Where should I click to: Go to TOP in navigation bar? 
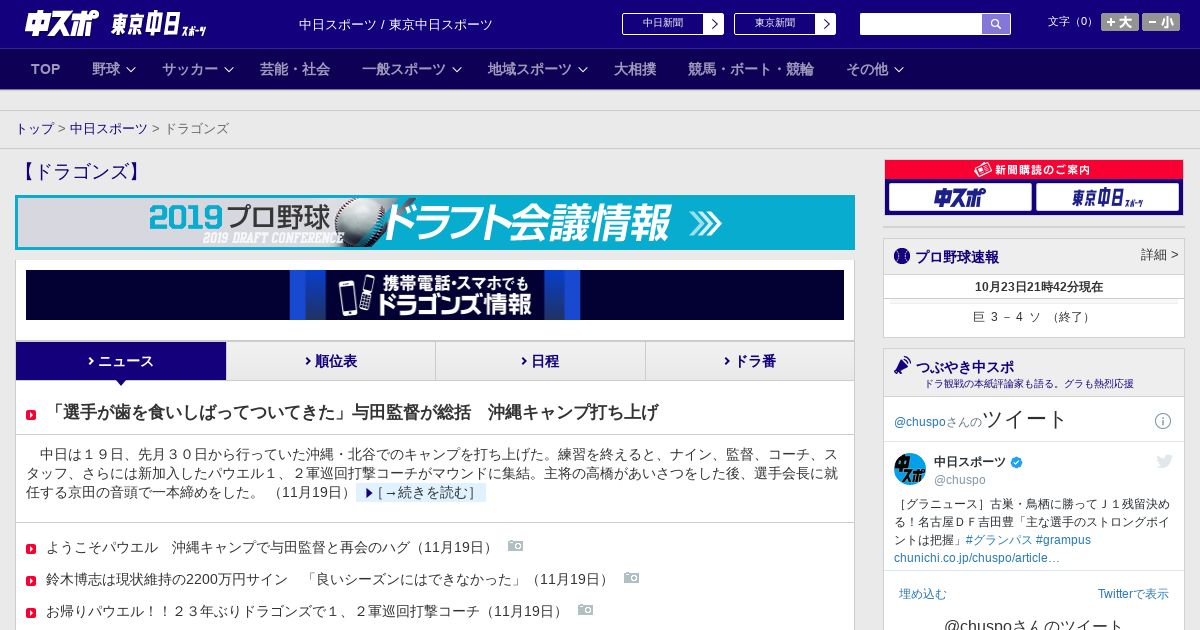(46, 69)
